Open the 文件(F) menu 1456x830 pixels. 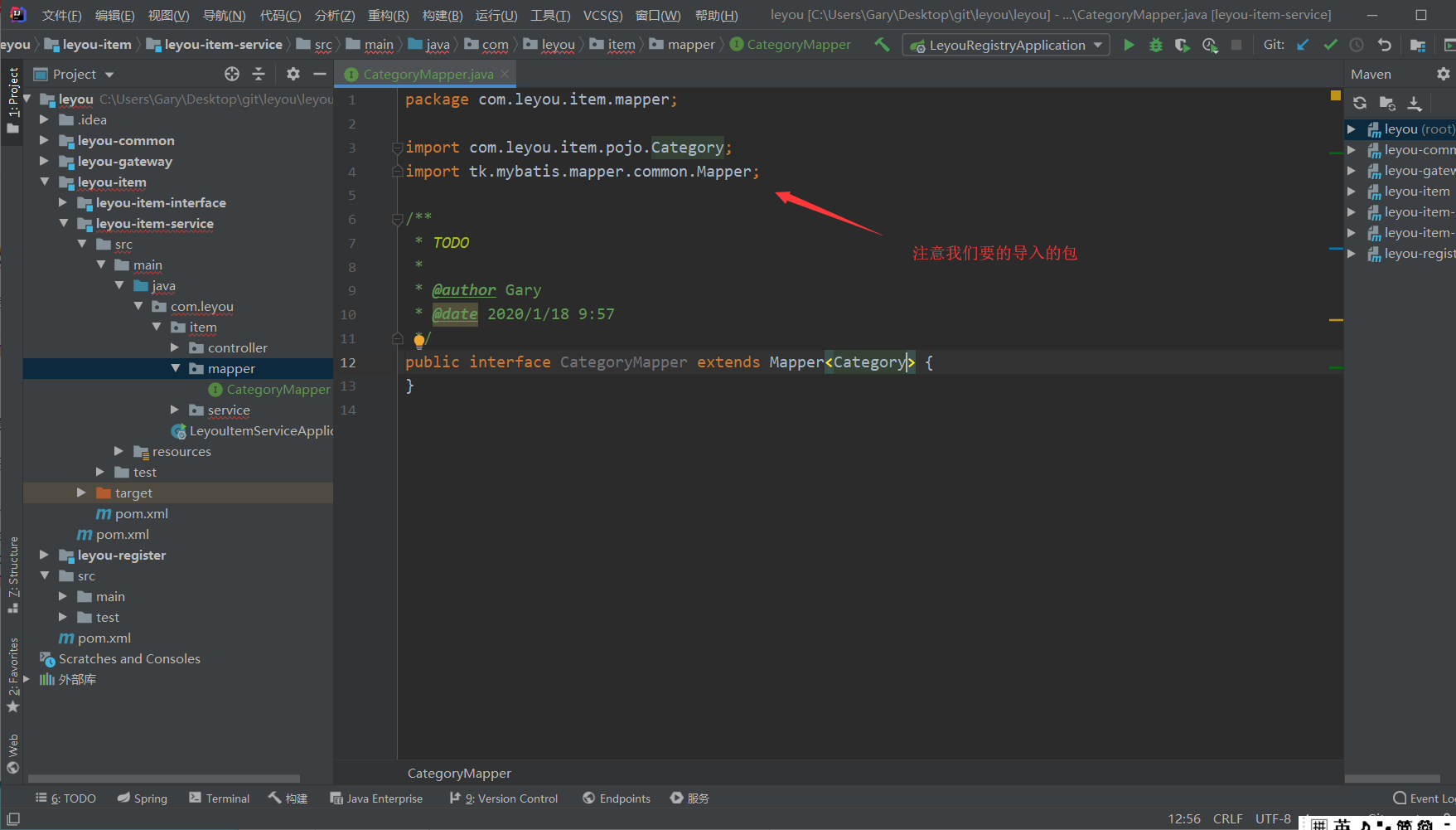61,15
